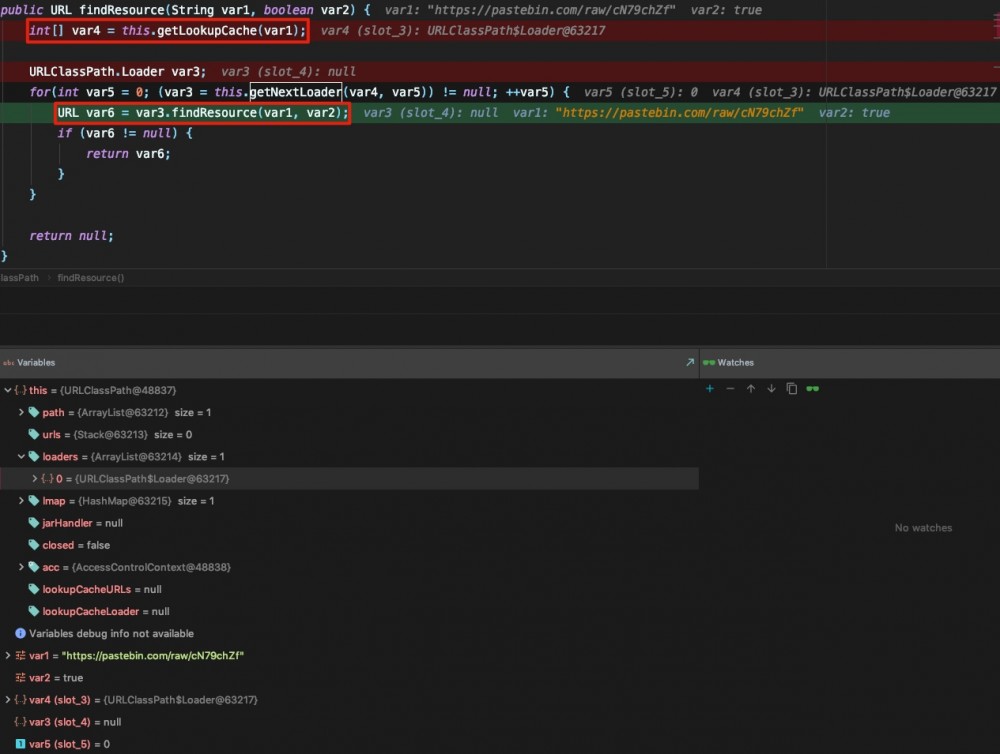
Task: Click the abc icon beside the Variables label
Action: (x=9, y=362)
